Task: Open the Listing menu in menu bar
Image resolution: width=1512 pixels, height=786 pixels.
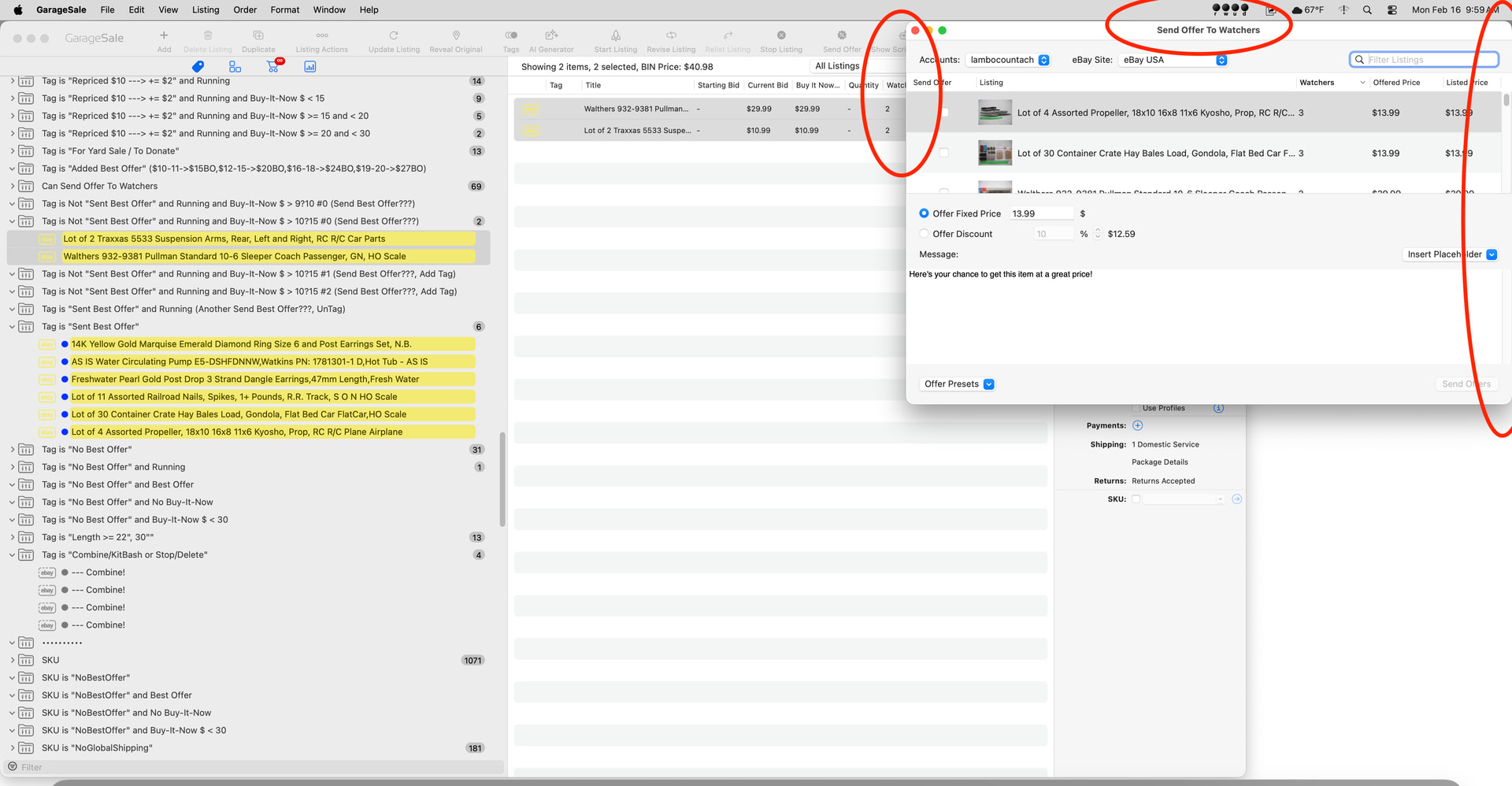Action: click(x=206, y=9)
